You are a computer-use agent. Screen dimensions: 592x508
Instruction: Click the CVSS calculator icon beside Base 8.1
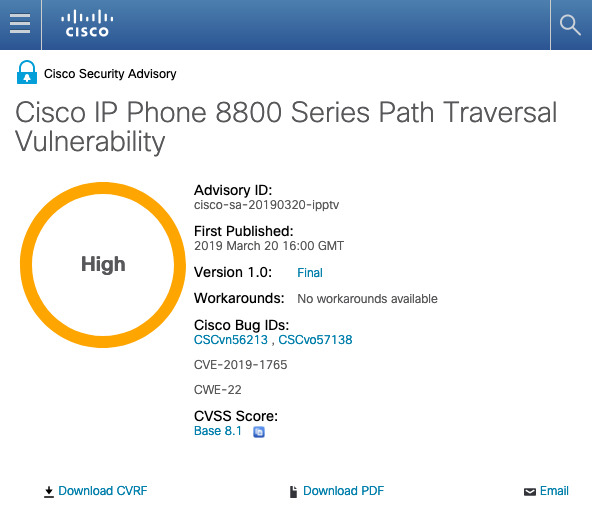pos(259,432)
